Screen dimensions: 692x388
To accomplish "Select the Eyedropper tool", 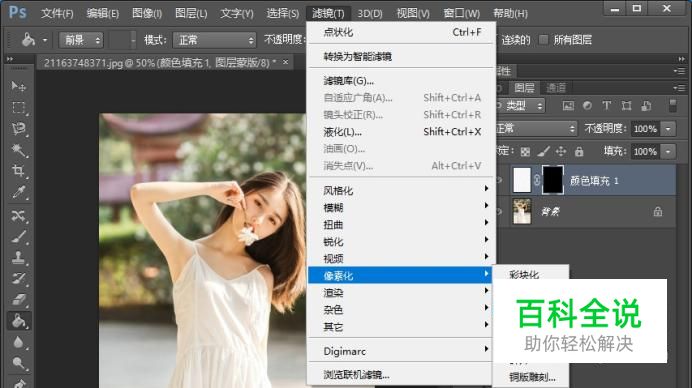I will click(19, 192).
